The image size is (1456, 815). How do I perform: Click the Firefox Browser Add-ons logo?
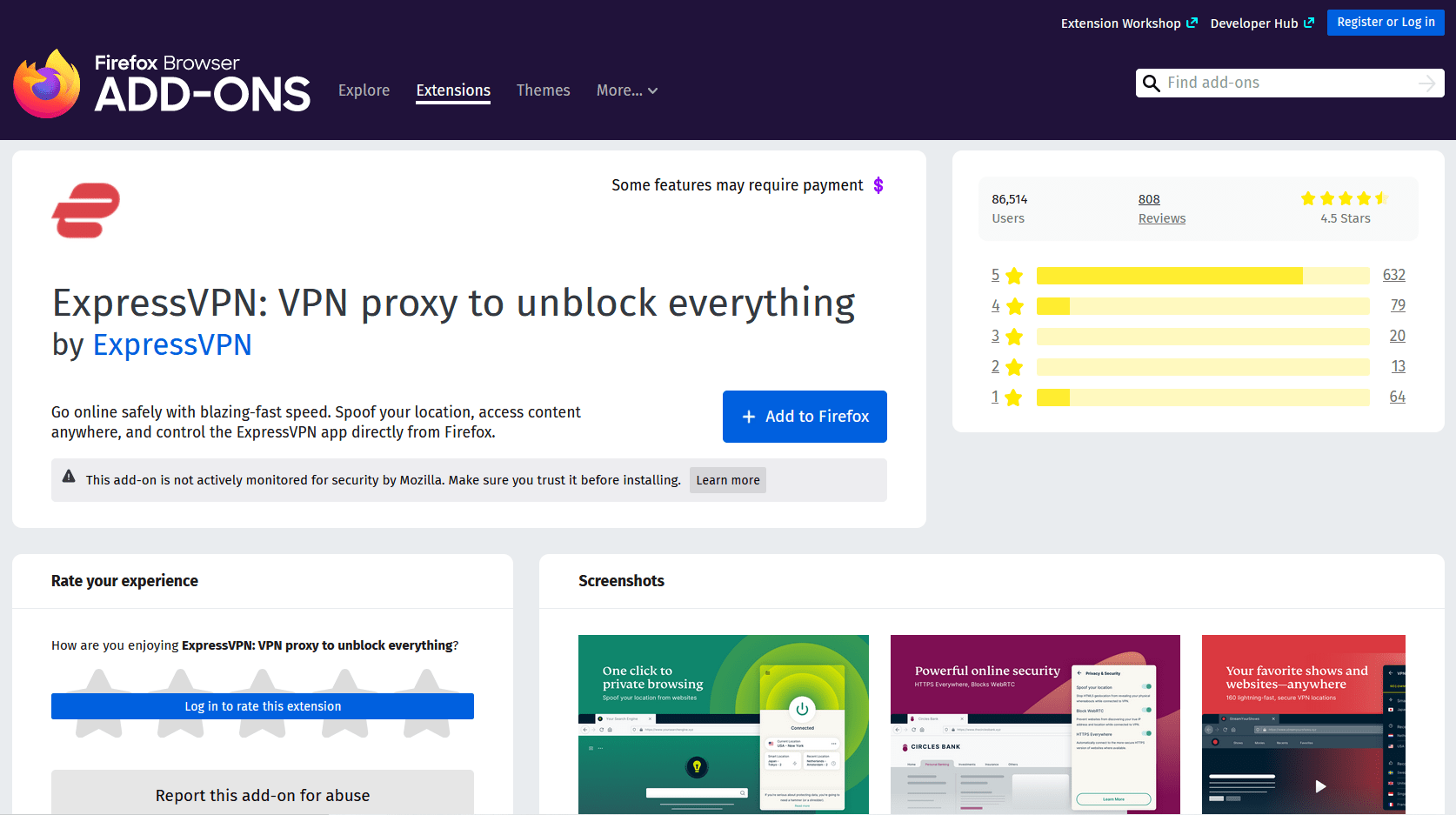[x=162, y=84]
